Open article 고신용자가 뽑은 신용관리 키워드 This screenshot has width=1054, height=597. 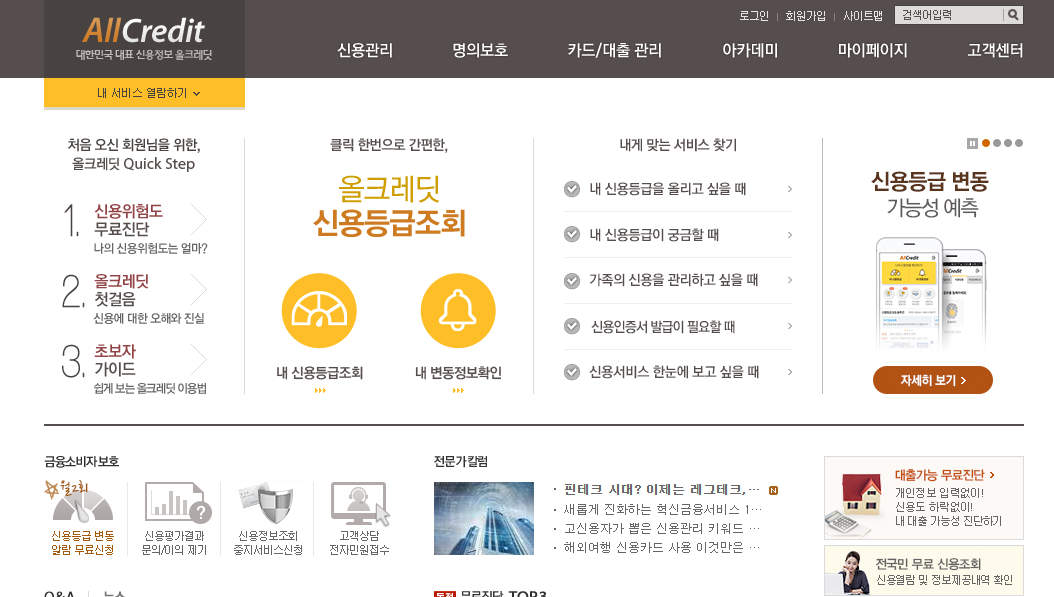coord(661,528)
